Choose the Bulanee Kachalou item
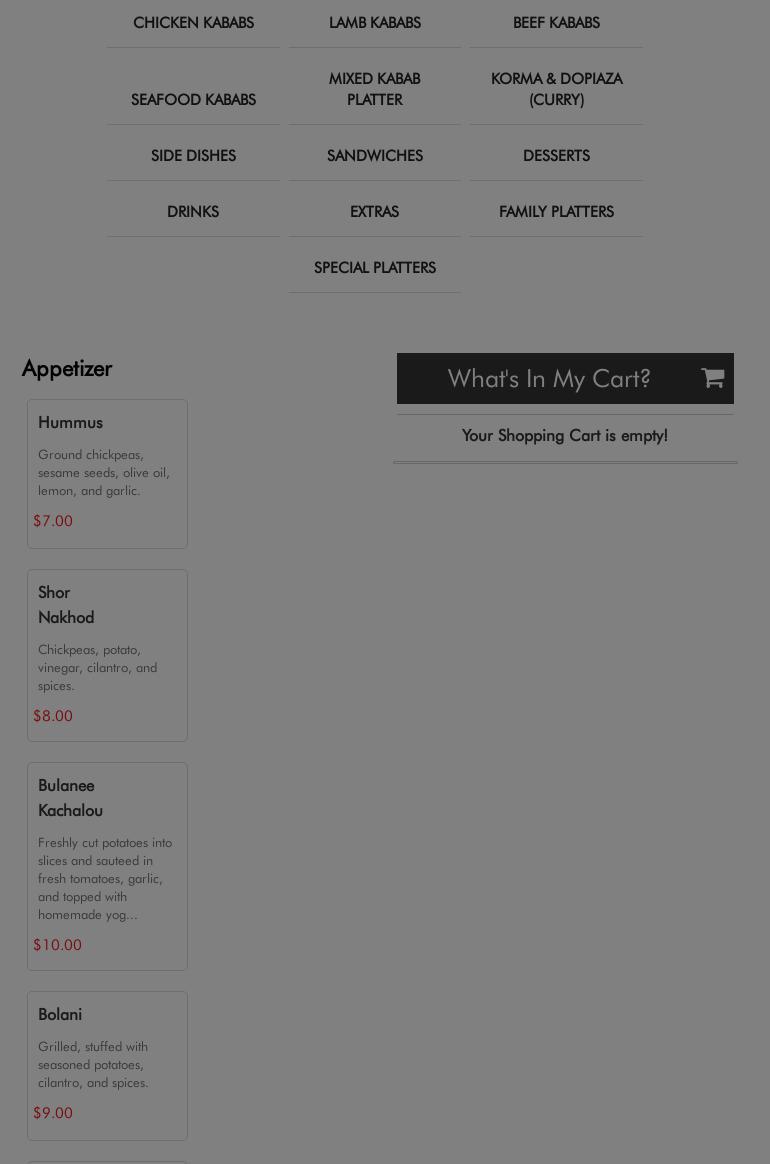 pyautogui.click(x=107, y=866)
